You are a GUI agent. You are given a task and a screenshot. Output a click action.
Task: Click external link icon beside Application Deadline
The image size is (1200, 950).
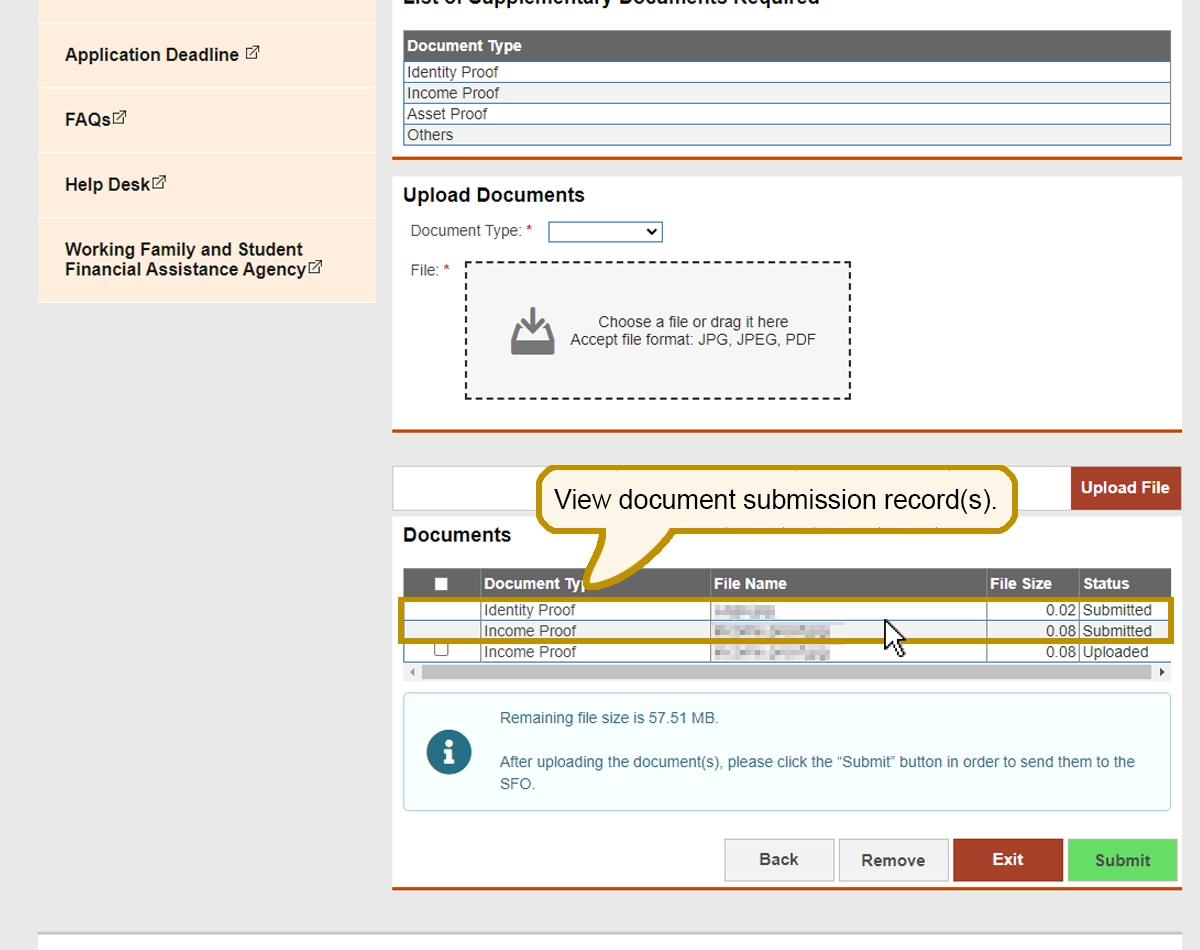pos(252,53)
